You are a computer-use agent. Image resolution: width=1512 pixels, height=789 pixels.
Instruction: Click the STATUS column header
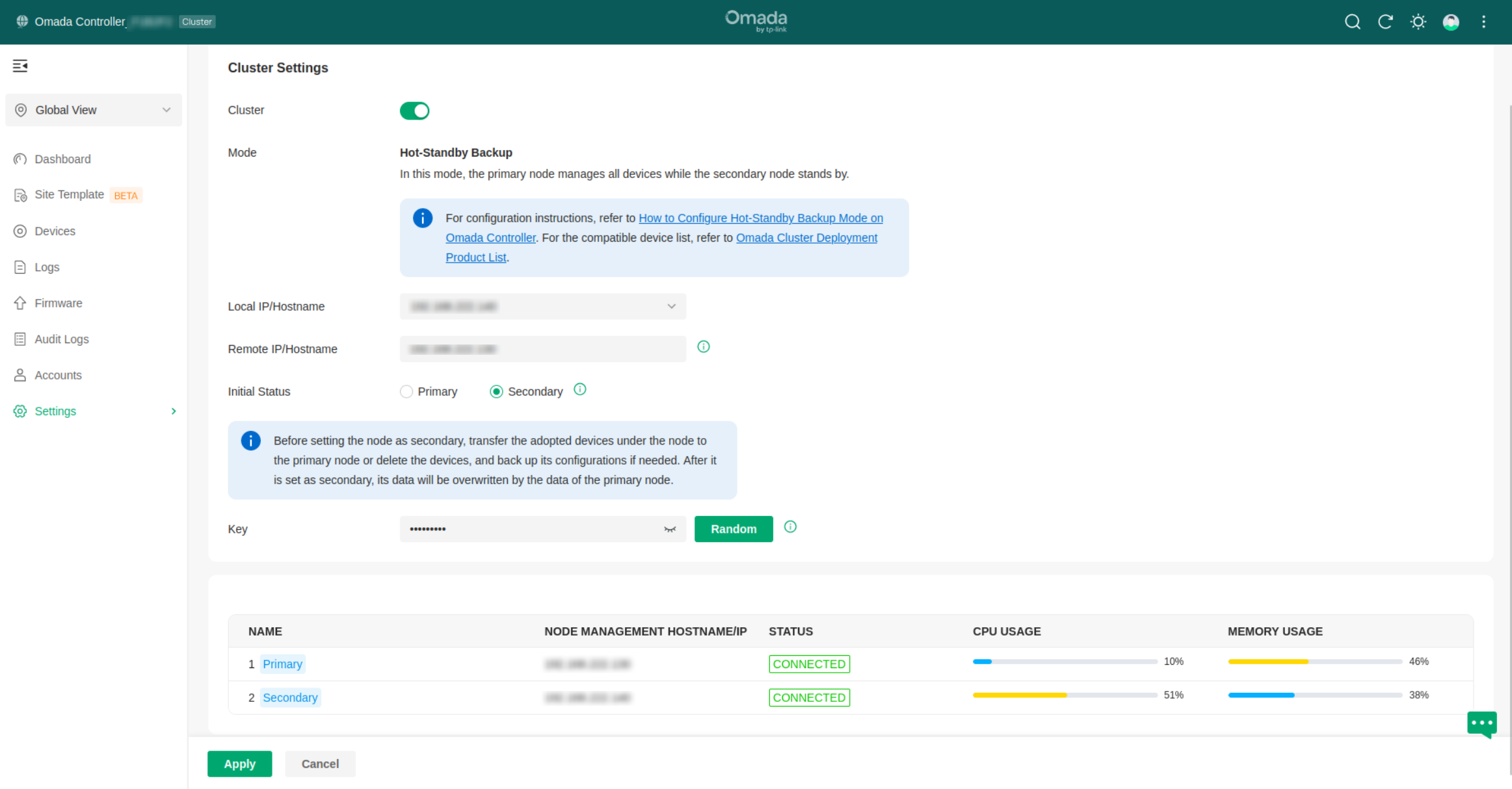point(791,632)
